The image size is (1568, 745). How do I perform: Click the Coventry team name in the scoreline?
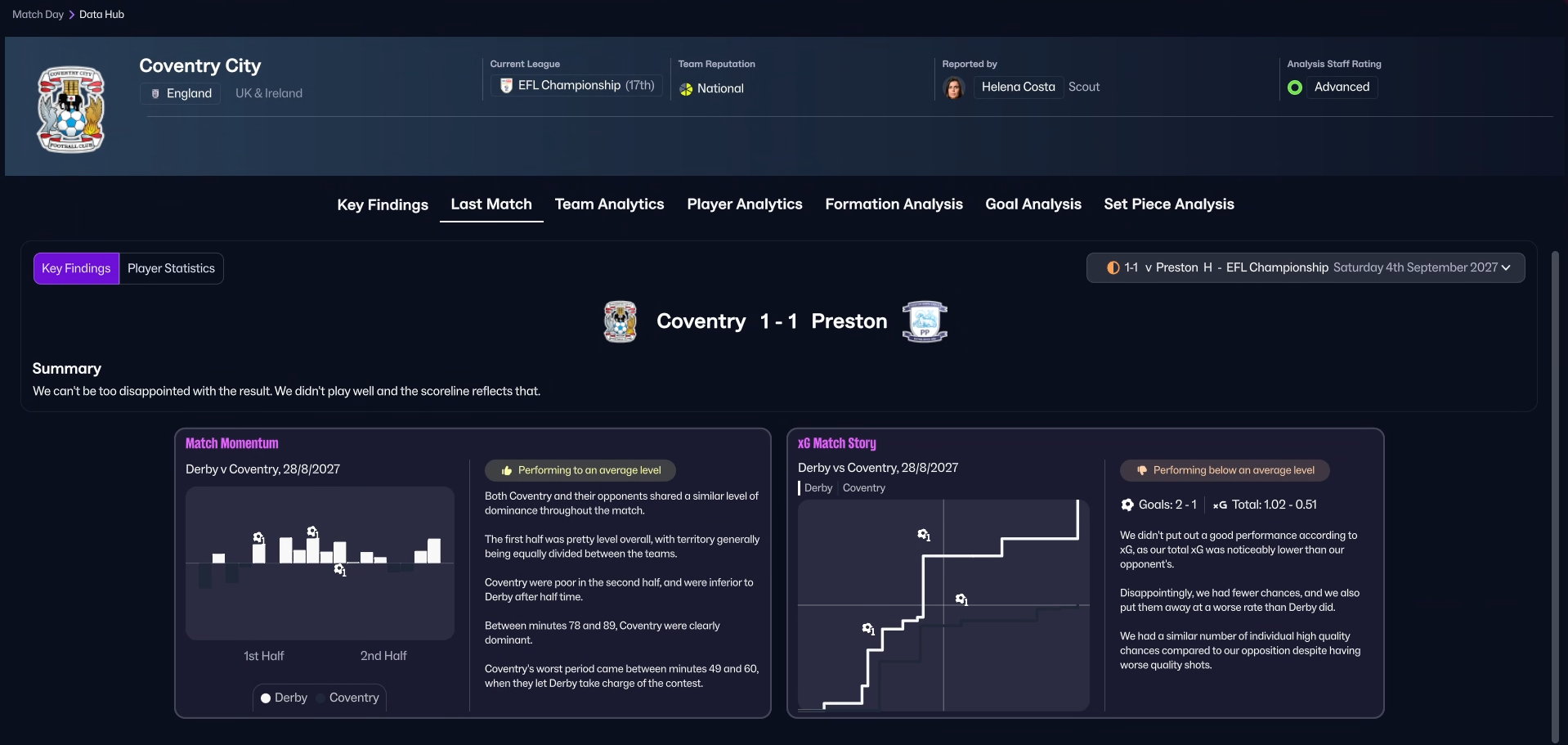pyautogui.click(x=701, y=321)
